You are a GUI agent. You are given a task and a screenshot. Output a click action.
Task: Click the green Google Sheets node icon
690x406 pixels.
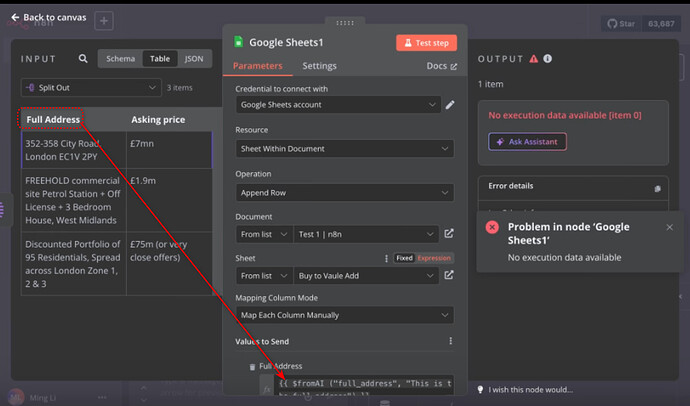coord(239,42)
